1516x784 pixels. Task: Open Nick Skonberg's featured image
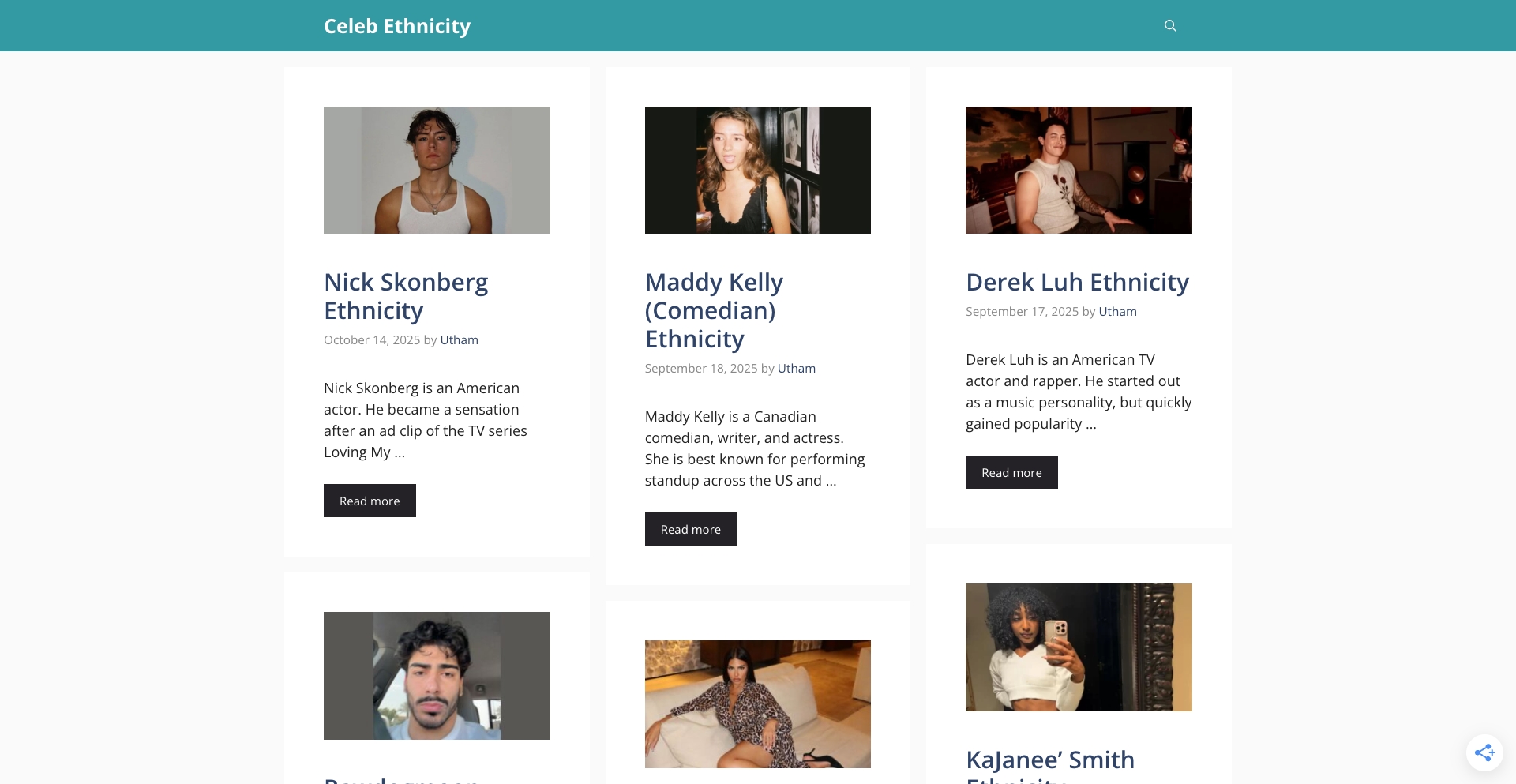point(437,169)
